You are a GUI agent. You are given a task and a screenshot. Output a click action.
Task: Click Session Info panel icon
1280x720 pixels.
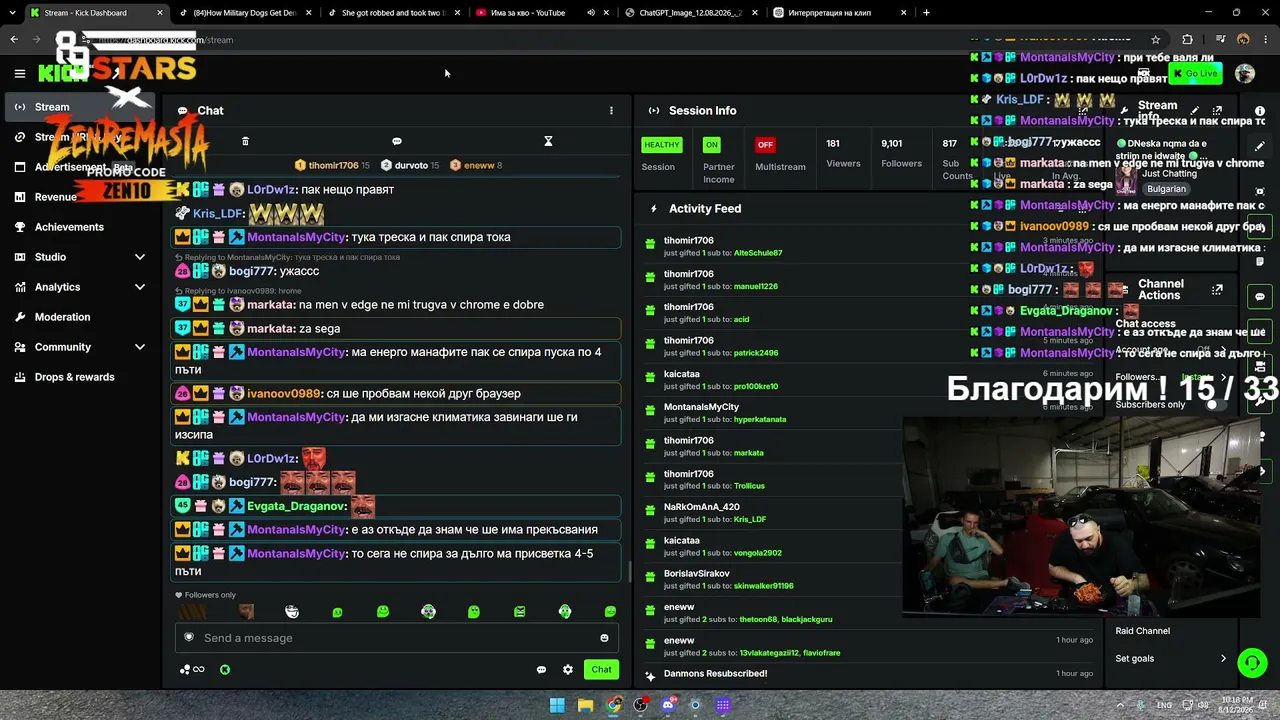pos(654,111)
